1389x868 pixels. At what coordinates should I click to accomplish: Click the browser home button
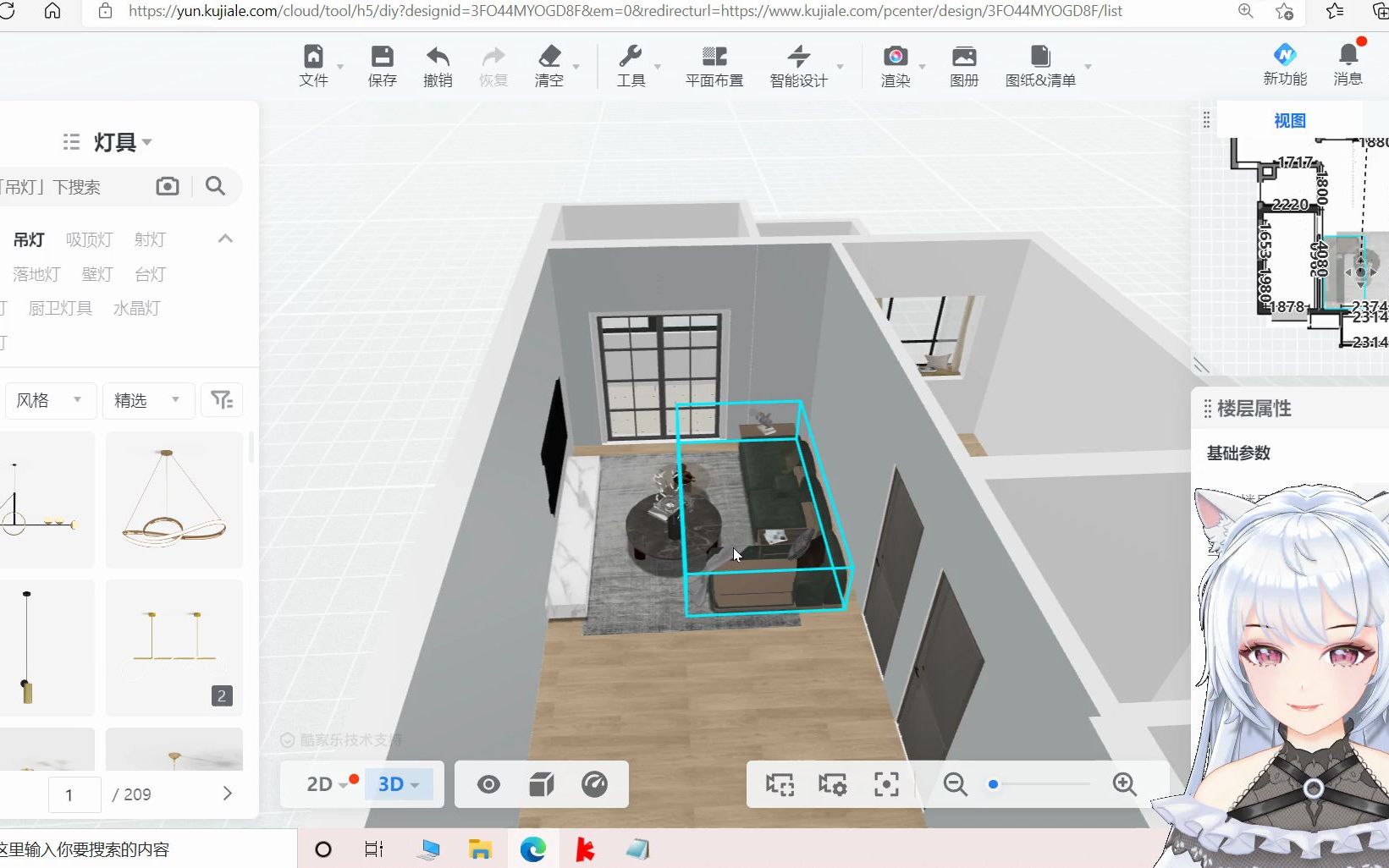(52, 11)
